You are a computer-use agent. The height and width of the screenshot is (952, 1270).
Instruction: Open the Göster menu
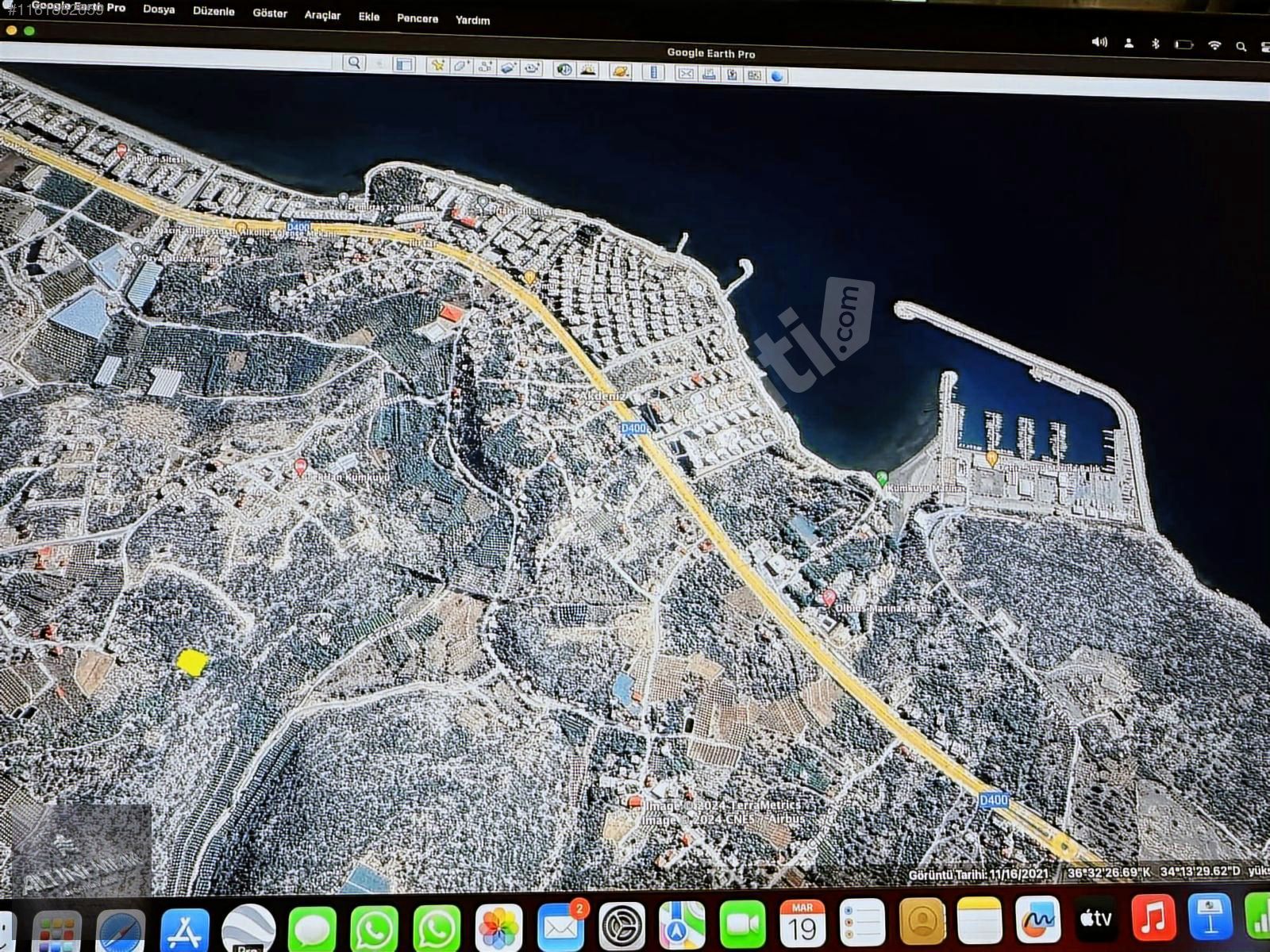tap(270, 13)
